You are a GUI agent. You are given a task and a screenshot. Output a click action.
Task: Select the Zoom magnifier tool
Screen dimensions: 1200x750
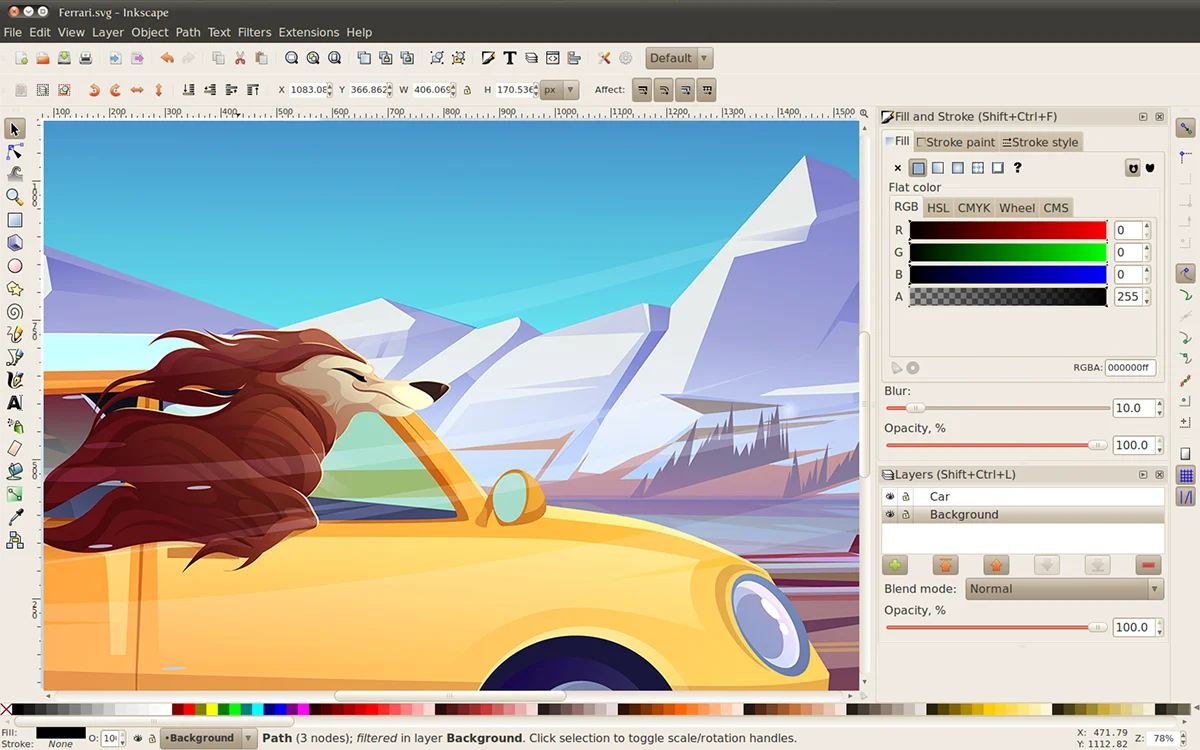15,197
